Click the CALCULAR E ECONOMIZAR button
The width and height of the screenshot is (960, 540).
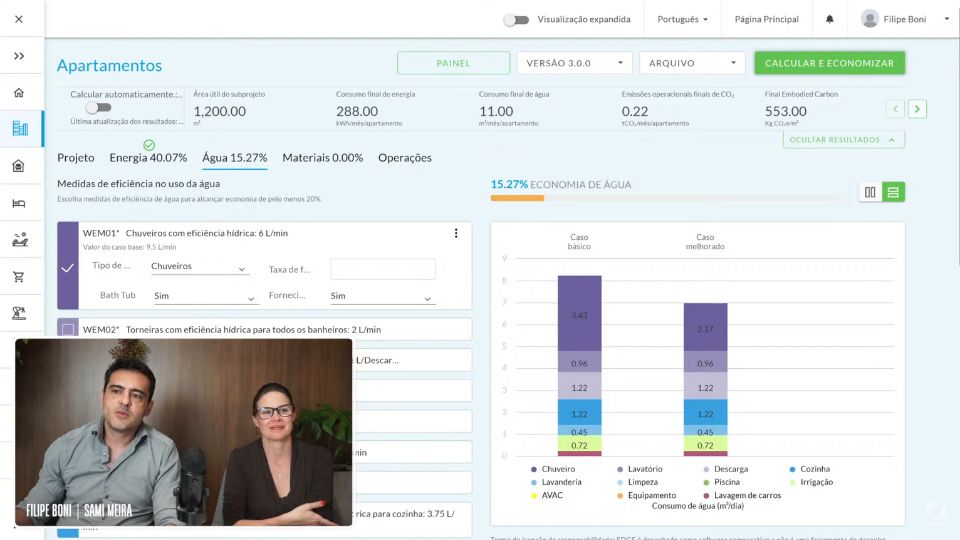829,63
